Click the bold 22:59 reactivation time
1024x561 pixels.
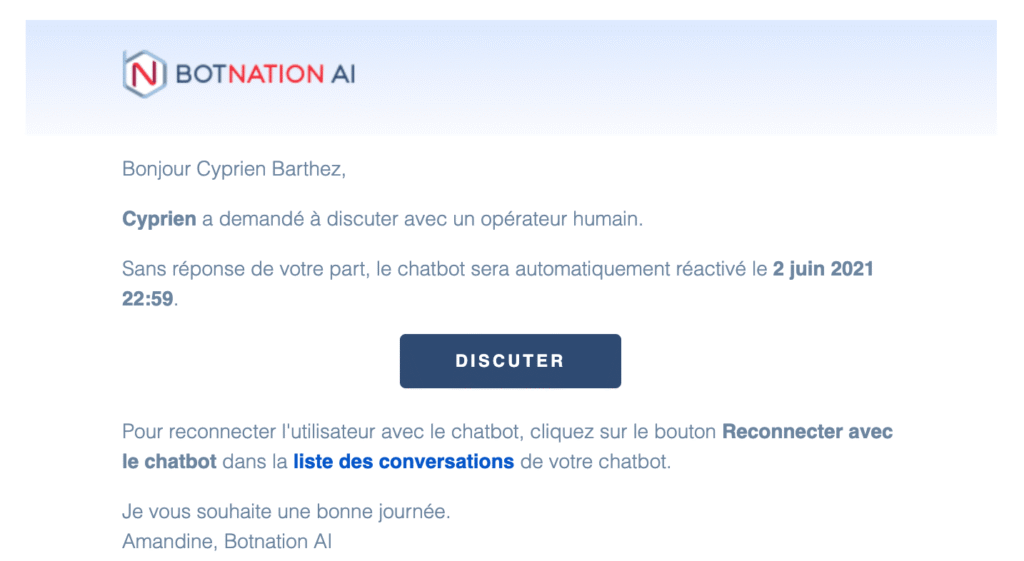pos(148,299)
